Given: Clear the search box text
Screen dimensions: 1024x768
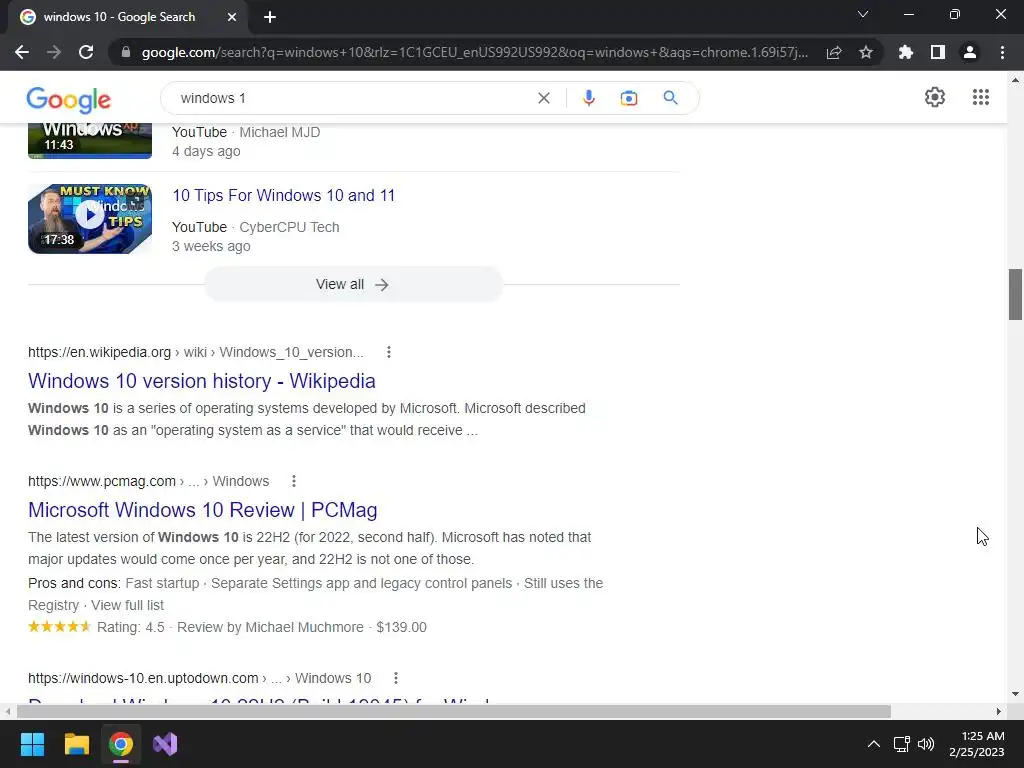Looking at the screenshot, I should (543, 98).
